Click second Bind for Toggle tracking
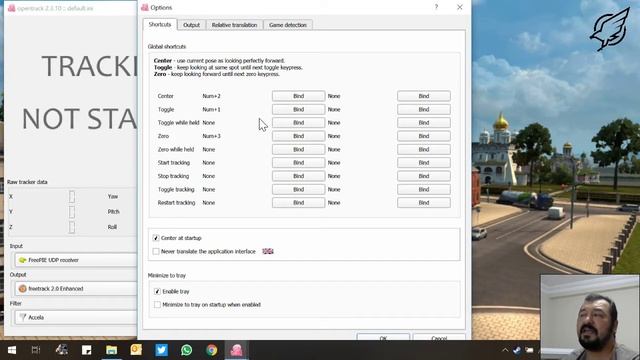 click(x=424, y=189)
